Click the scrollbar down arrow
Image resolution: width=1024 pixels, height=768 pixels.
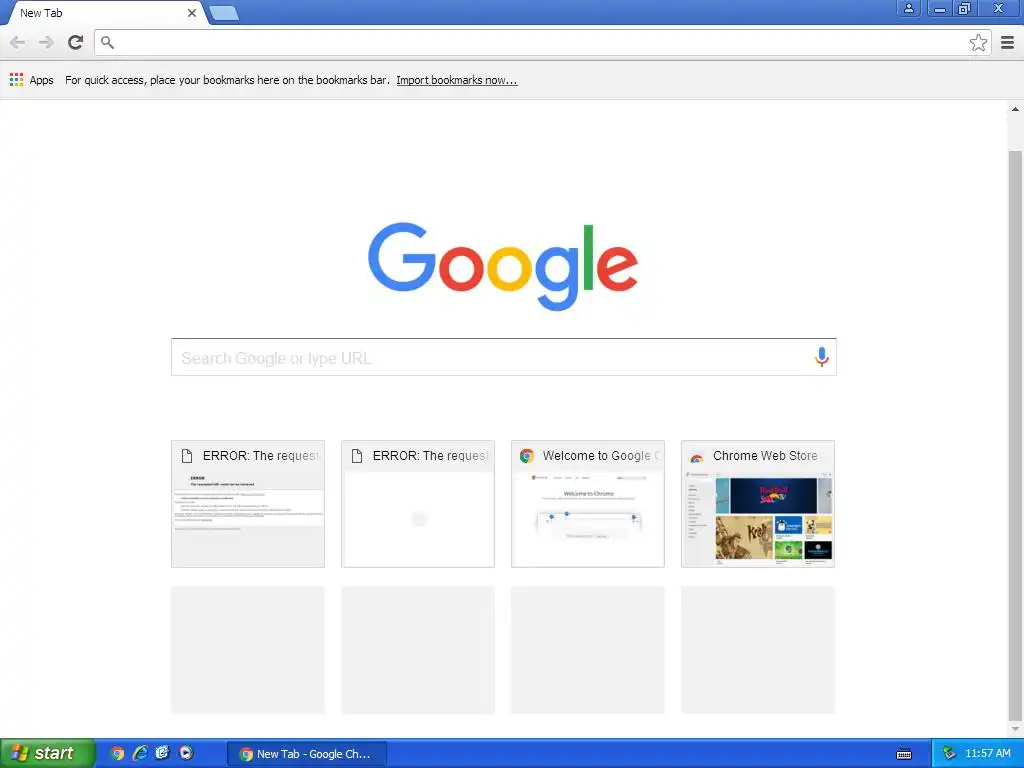1015,729
